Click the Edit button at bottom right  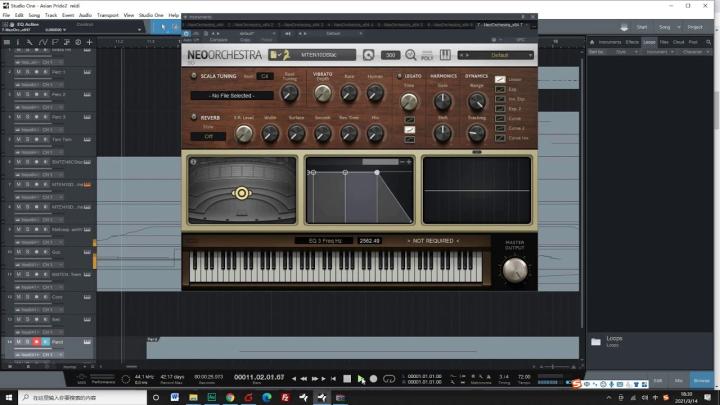point(658,380)
